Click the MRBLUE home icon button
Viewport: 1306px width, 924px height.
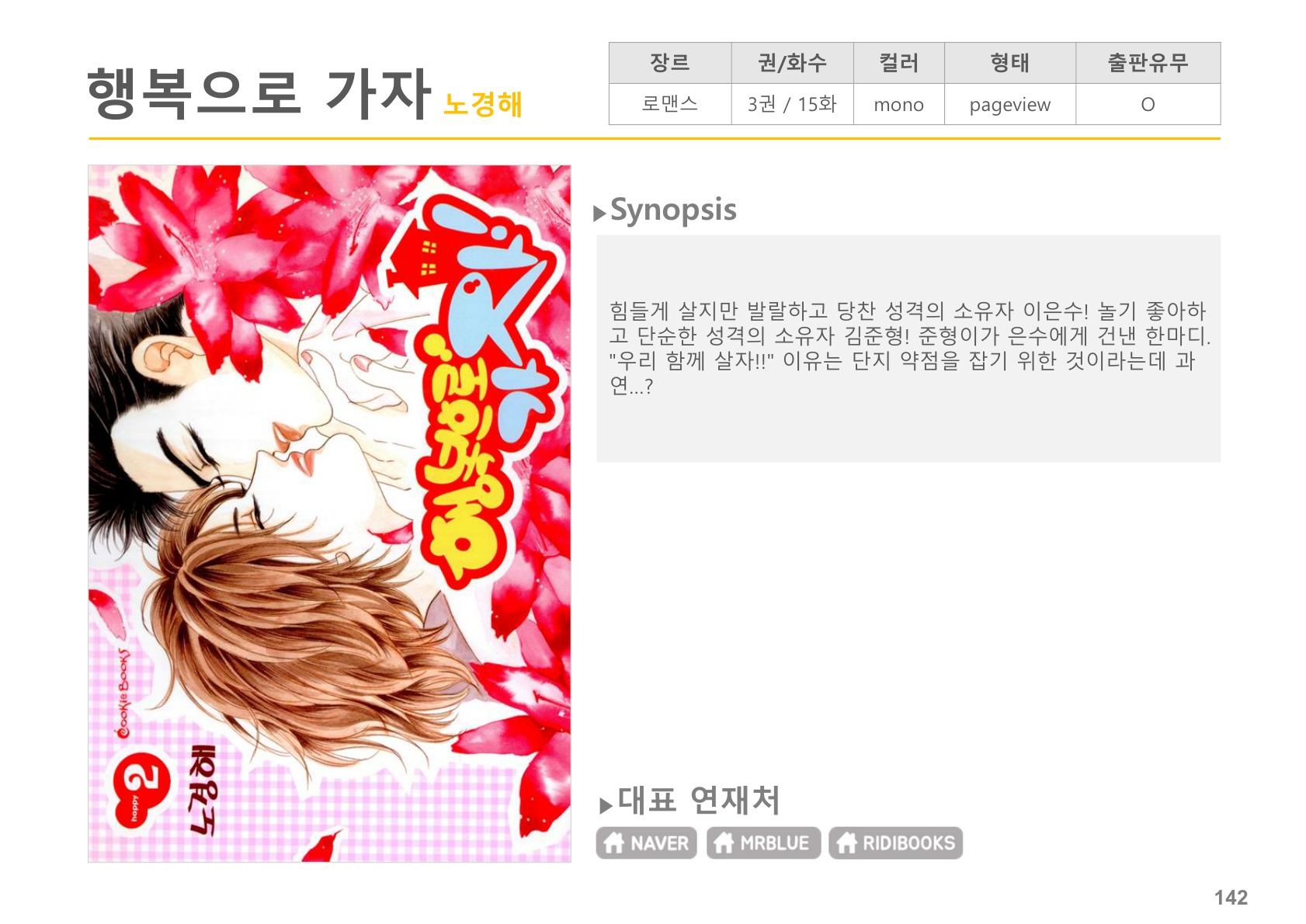[763, 842]
